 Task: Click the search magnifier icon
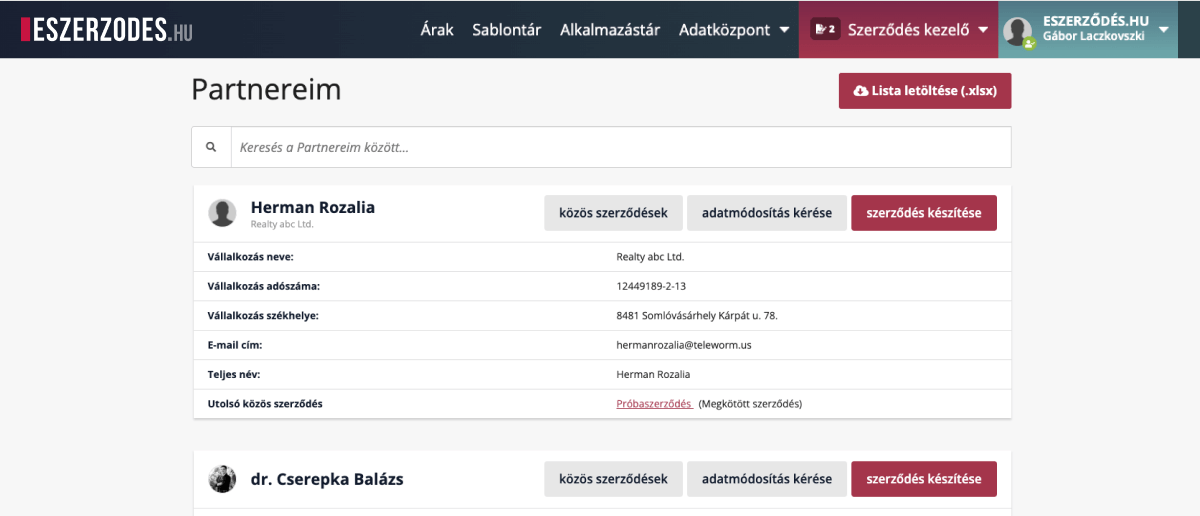click(211, 147)
